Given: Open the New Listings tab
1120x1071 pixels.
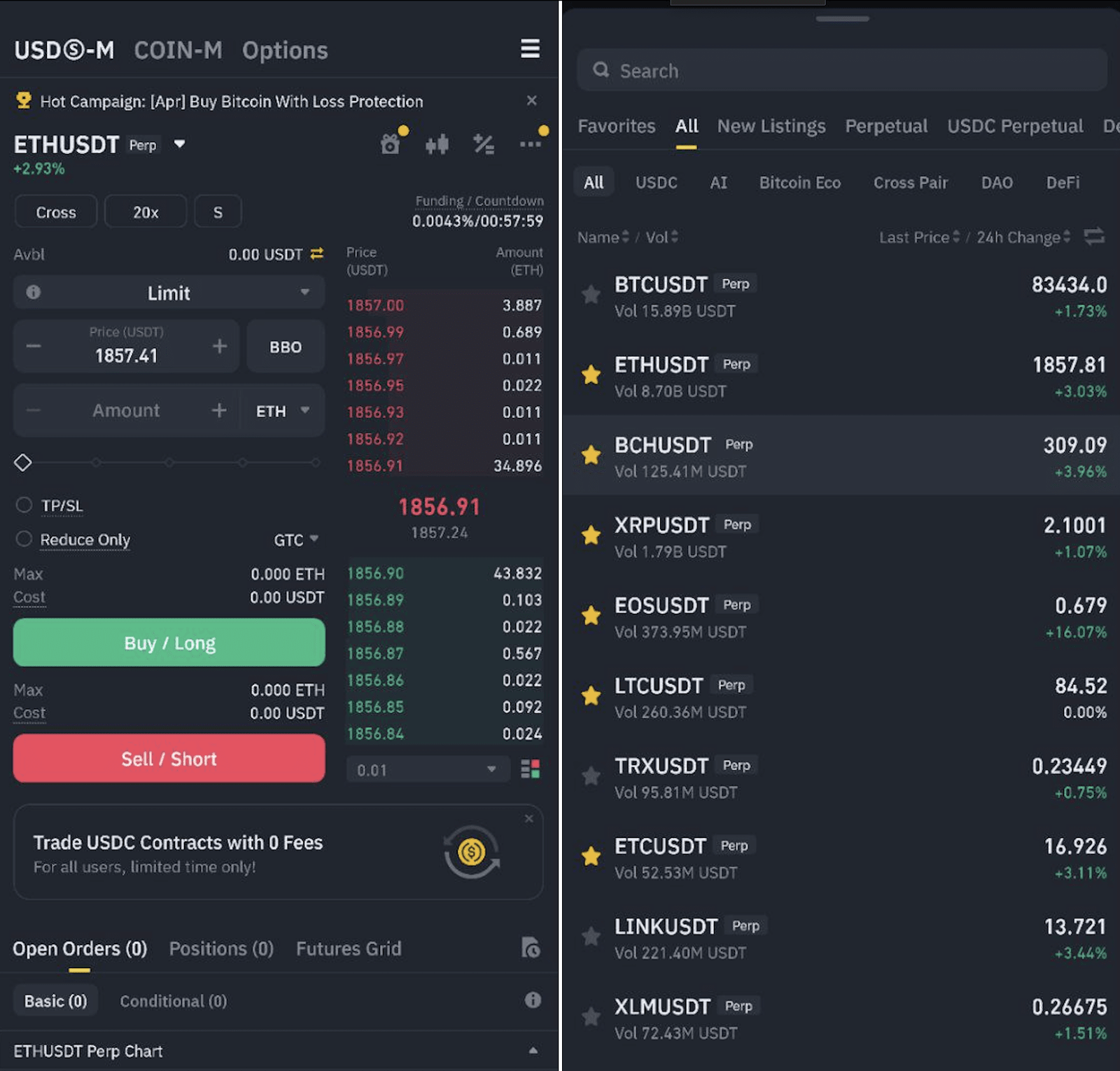Looking at the screenshot, I should click(x=770, y=126).
